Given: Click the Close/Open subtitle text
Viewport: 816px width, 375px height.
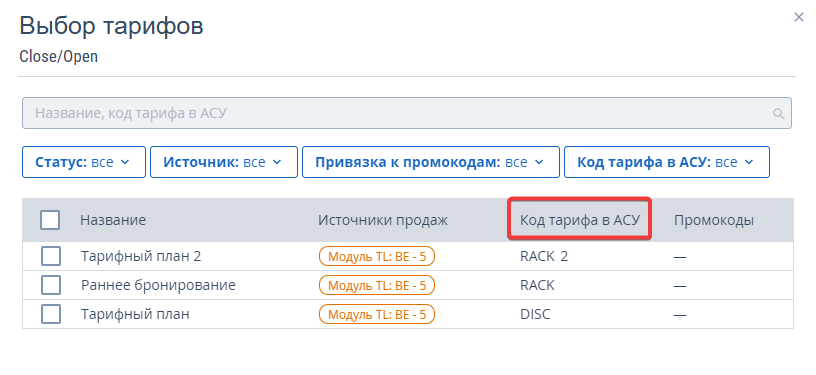Looking at the screenshot, I should click(x=58, y=56).
